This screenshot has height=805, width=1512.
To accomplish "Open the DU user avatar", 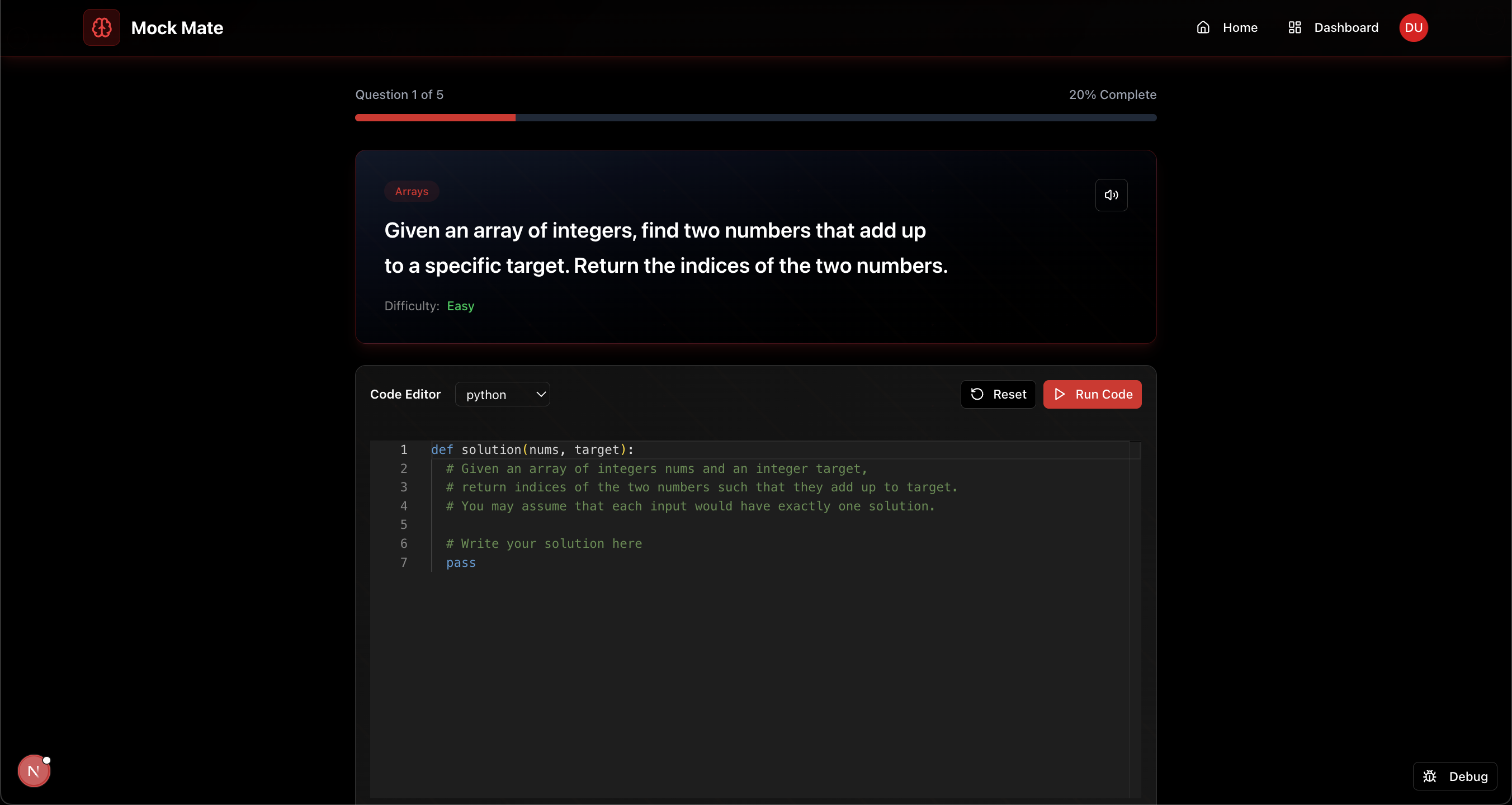I will pyautogui.click(x=1413, y=27).
